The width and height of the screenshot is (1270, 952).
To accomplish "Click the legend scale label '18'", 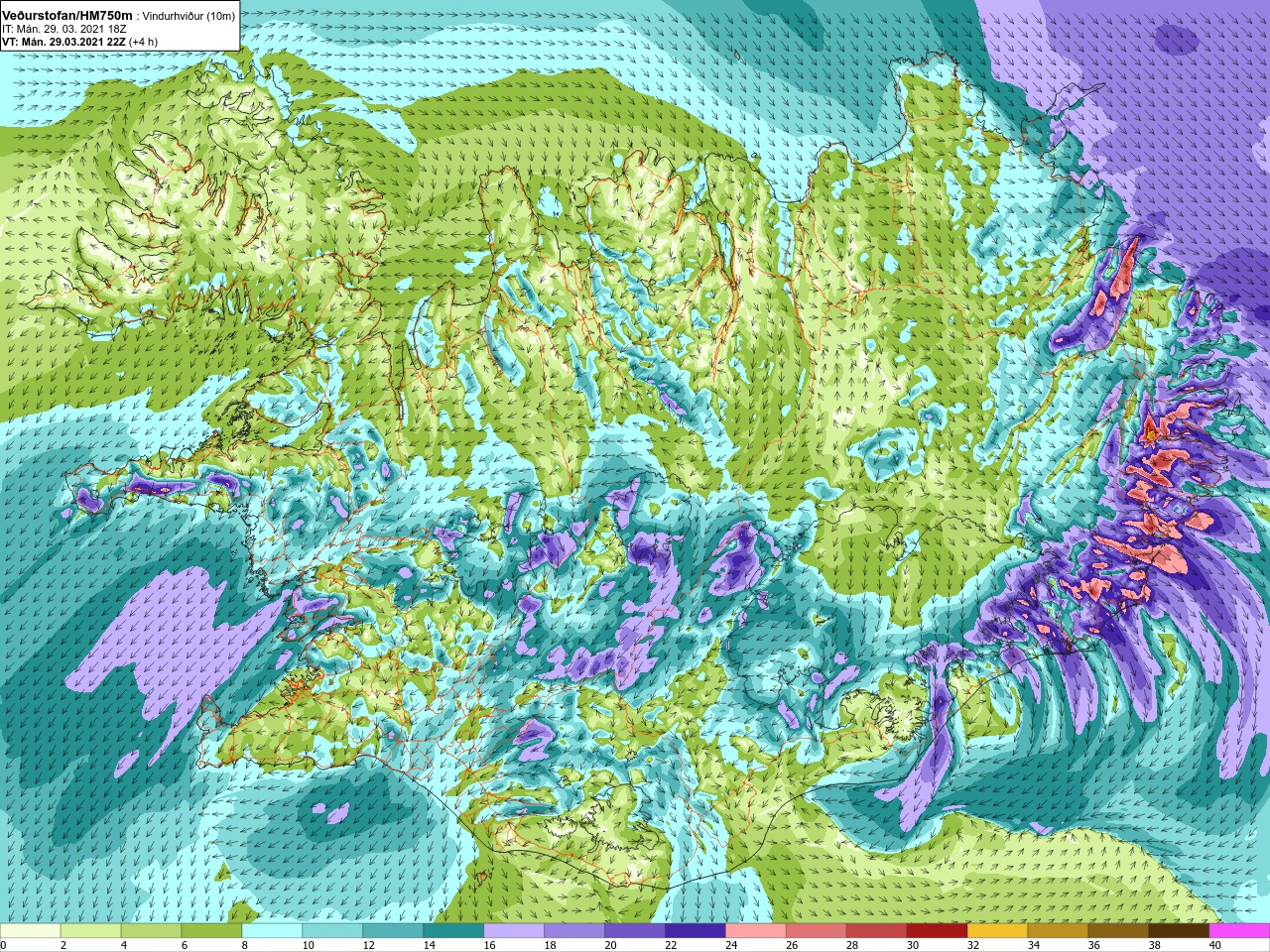I will tap(551, 945).
